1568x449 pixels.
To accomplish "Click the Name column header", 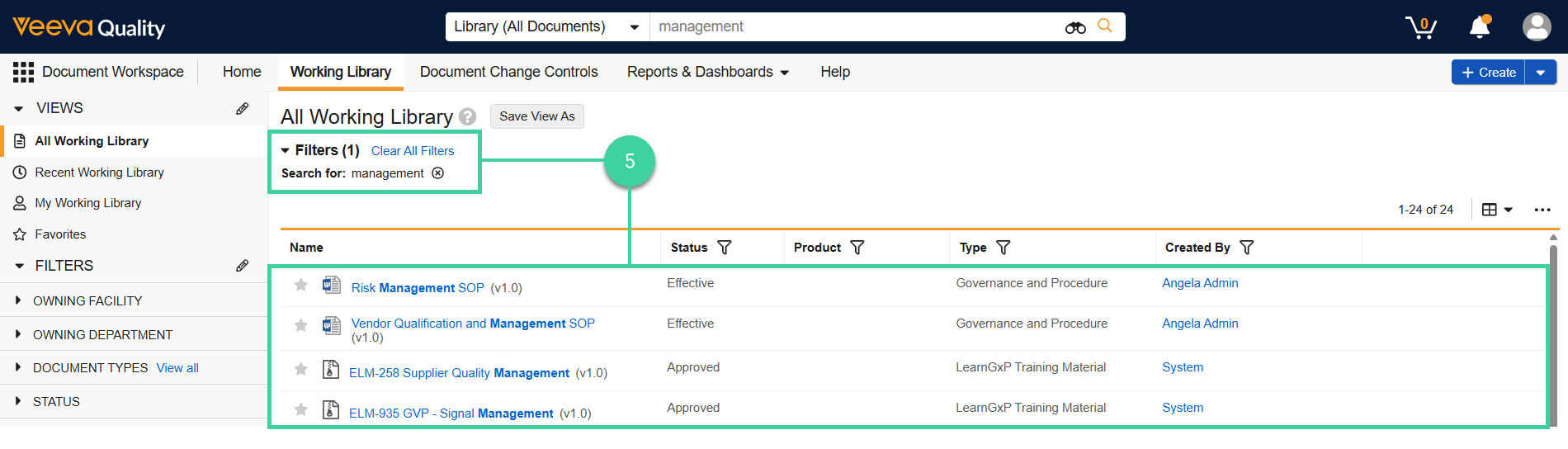I will point(306,248).
